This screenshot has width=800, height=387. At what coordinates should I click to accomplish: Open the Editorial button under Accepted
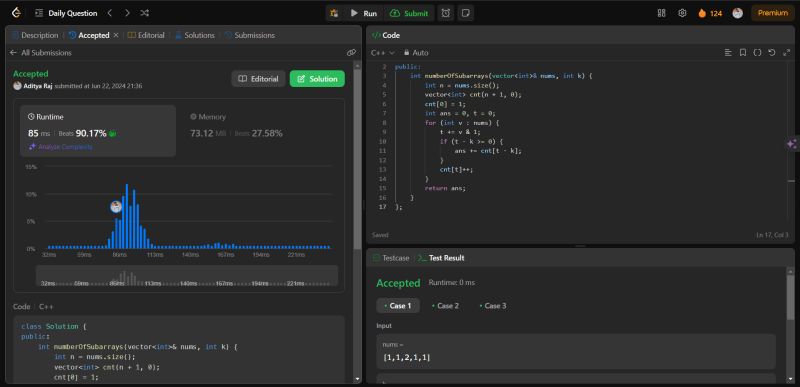(x=258, y=79)
